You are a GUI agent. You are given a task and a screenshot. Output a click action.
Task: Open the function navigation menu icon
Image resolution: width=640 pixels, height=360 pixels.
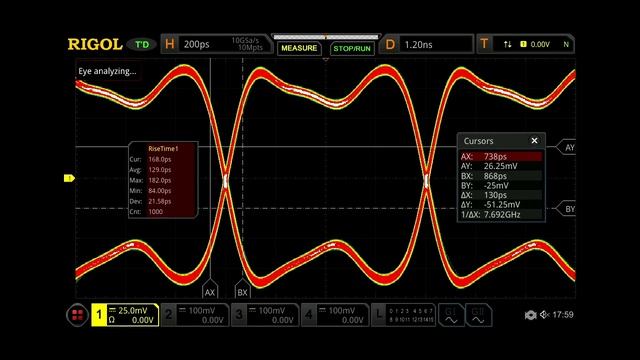77,315
